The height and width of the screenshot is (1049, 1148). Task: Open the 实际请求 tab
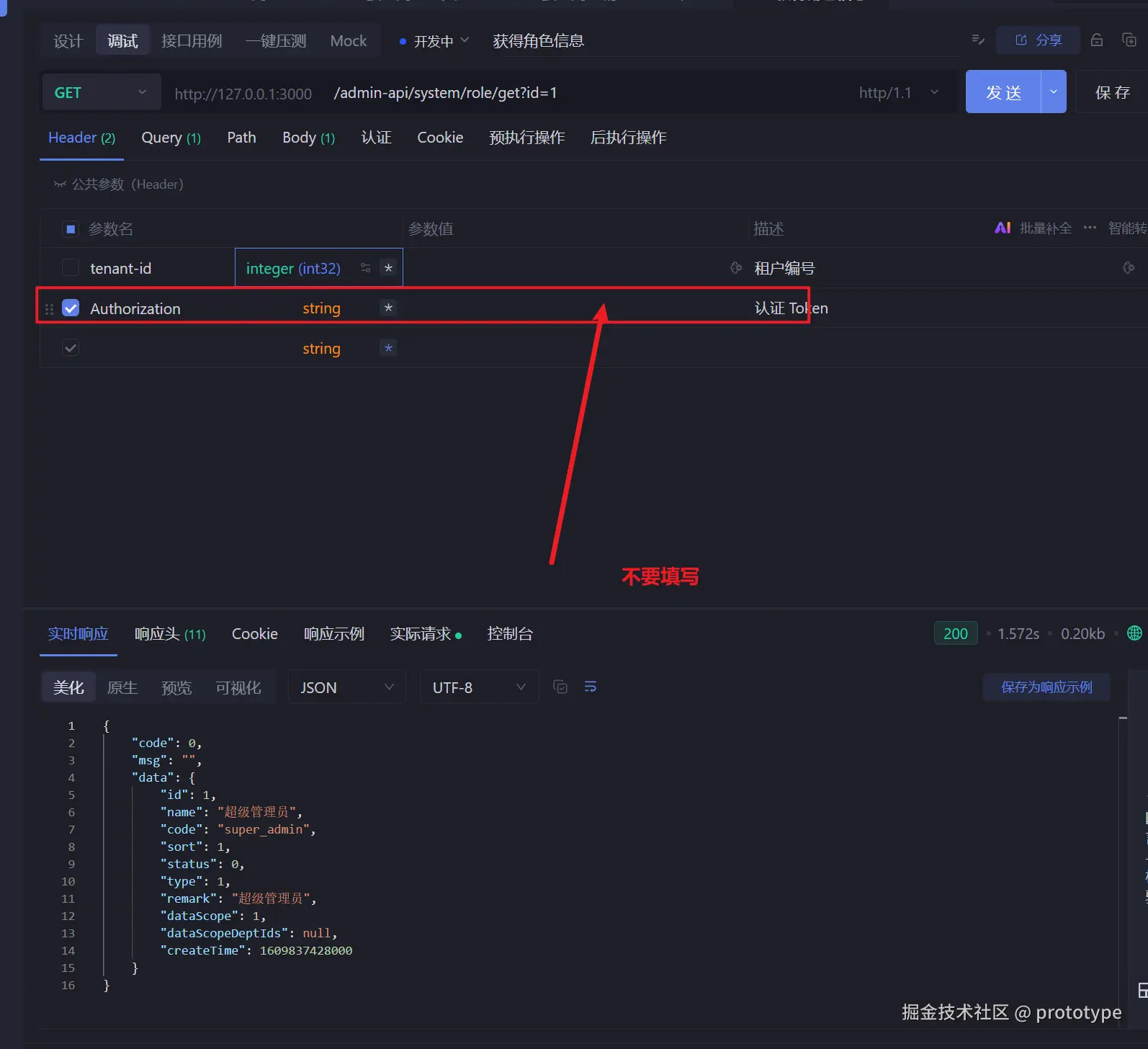[x=426, y=634]
